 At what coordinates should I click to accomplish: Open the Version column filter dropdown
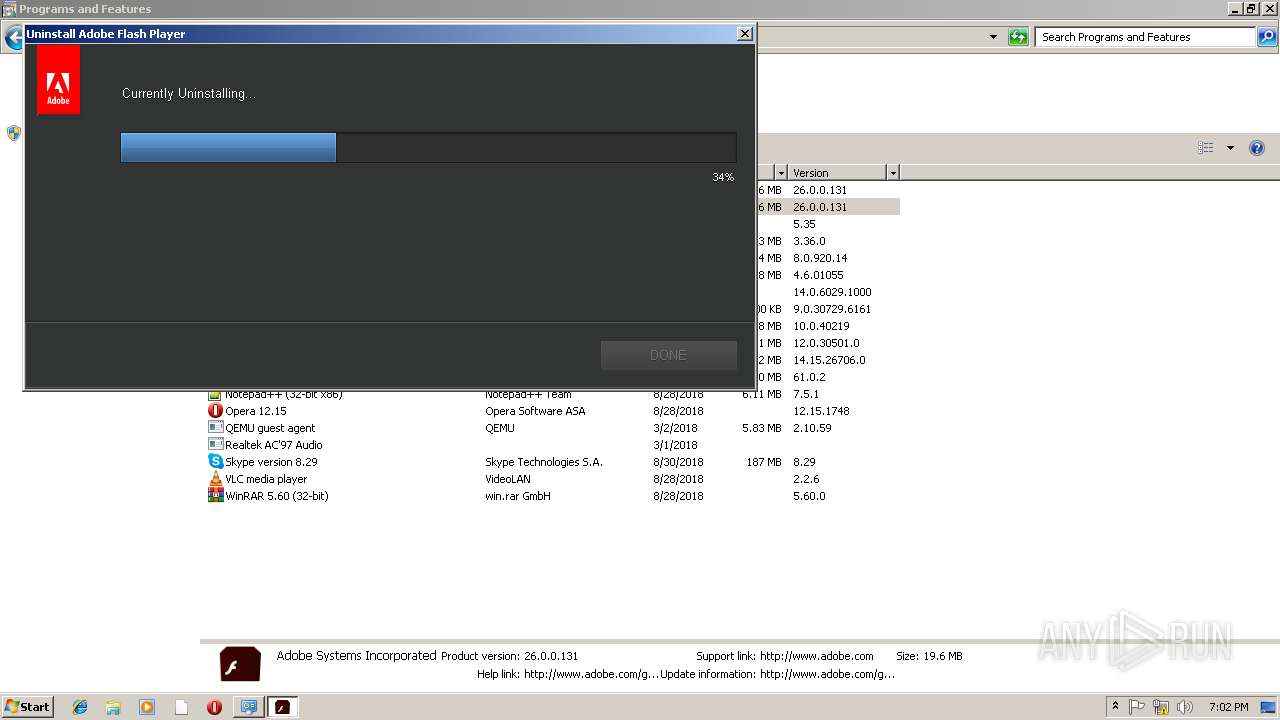[893, 173]
